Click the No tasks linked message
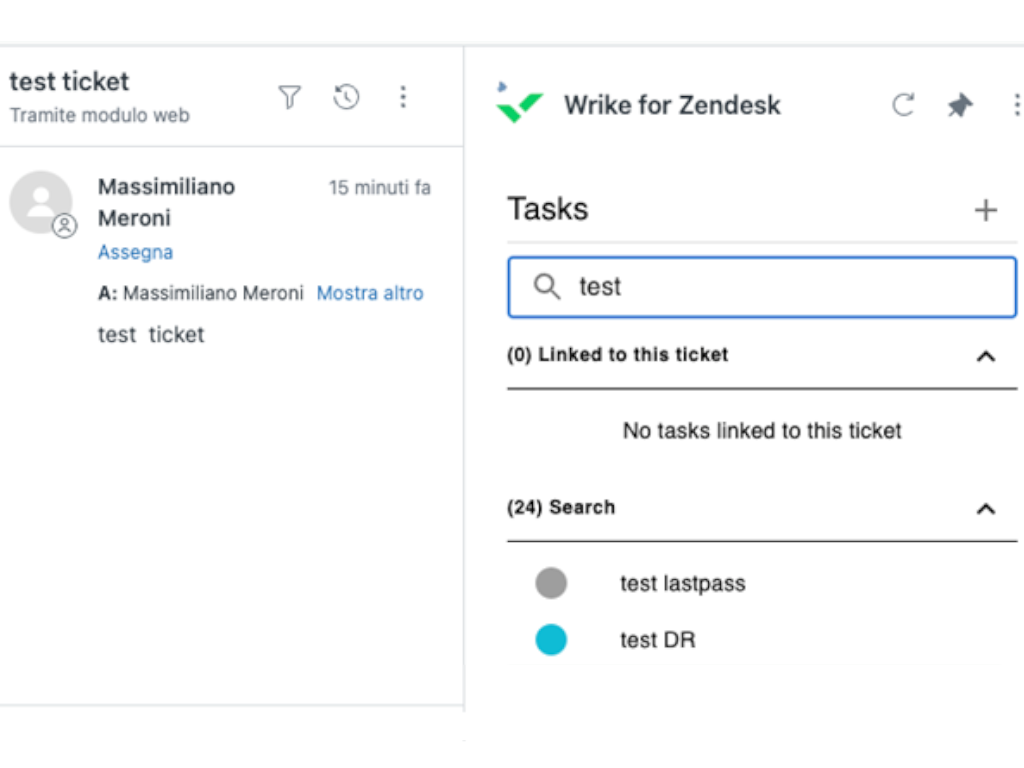Viewport: 1024px width, 768px height. 762,430
